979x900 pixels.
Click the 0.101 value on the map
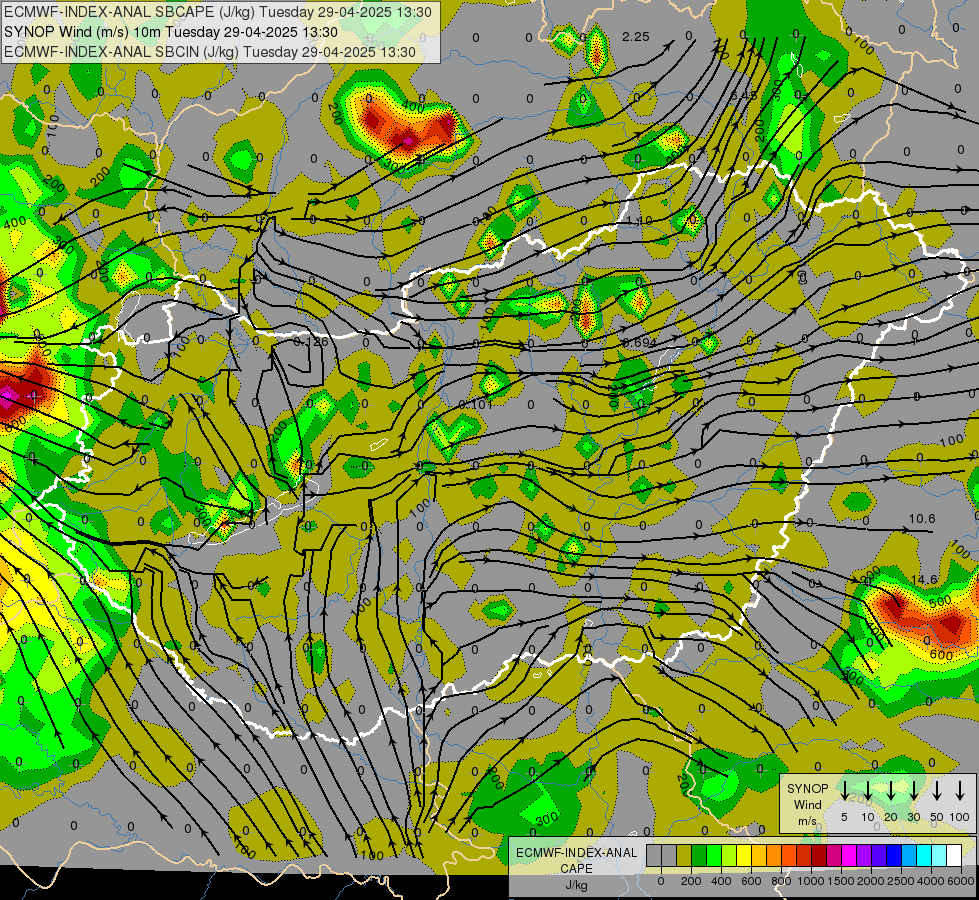[476, 404]
